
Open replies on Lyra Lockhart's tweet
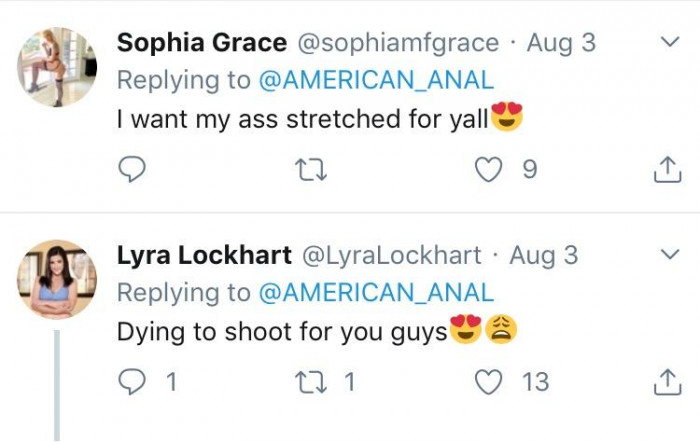132,381
